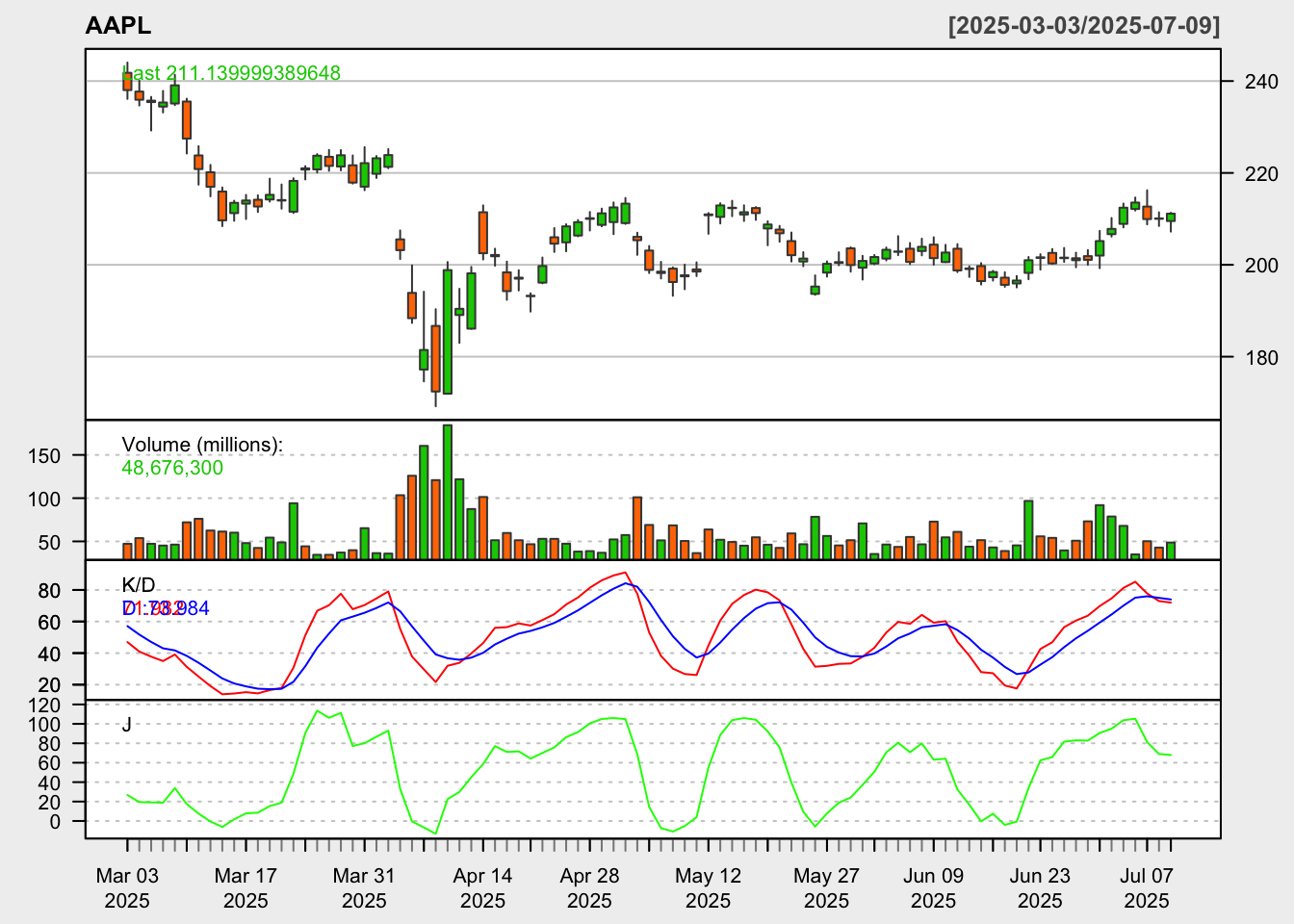Click the Volume (millions) label
The height and width of the screenshot is (924, 1294).
coord(202,445)
